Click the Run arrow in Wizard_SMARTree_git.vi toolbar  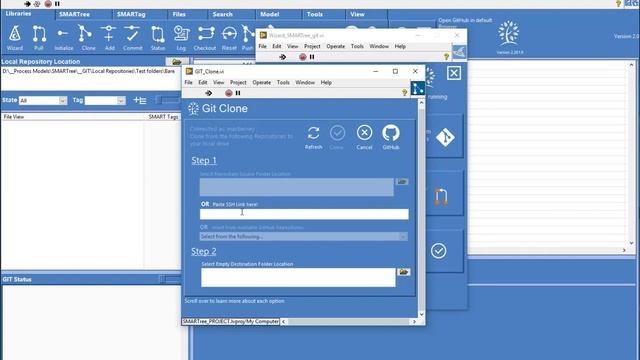click(x=282, y=57)
